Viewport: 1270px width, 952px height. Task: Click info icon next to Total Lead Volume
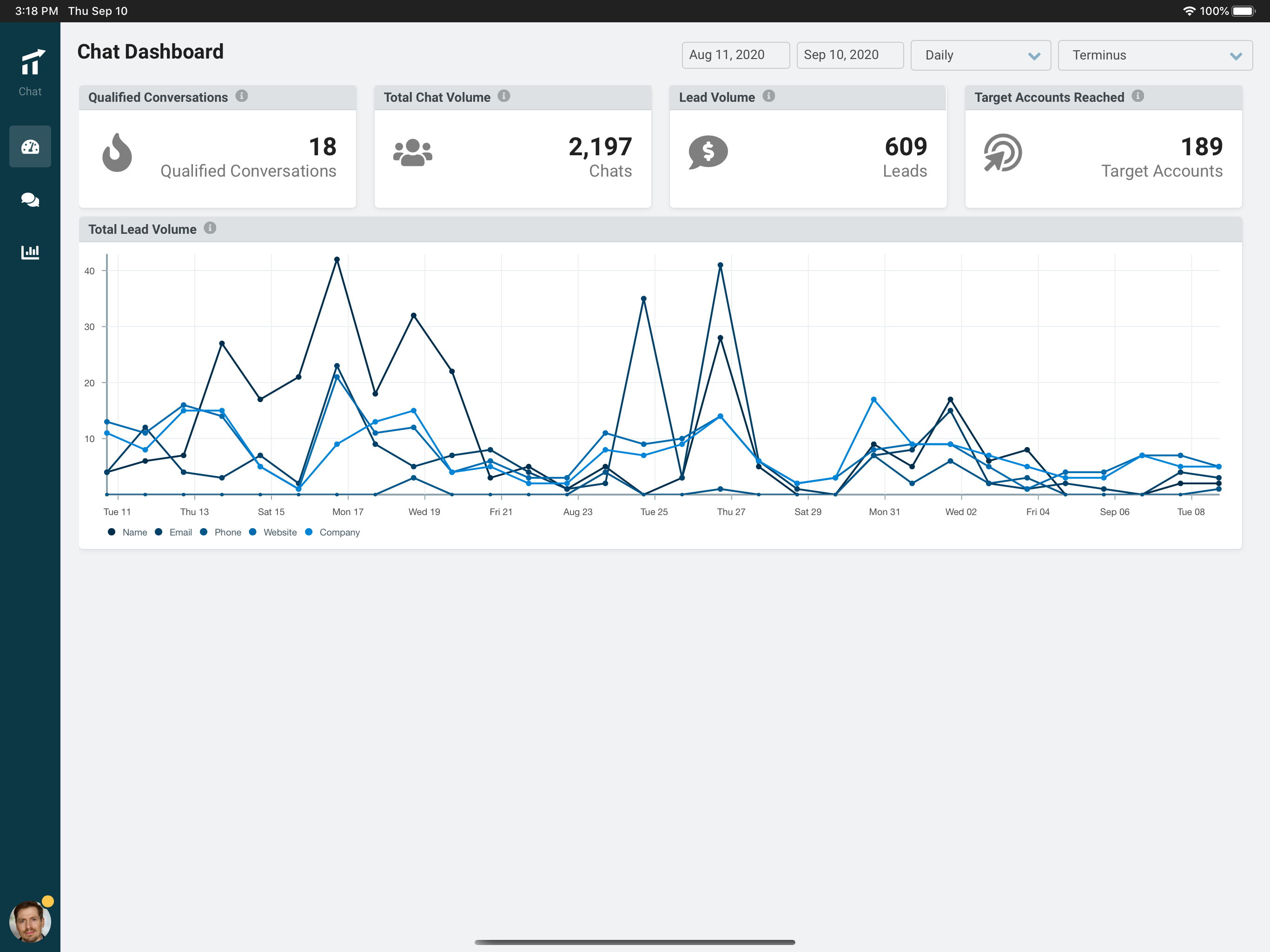point(210,229)
